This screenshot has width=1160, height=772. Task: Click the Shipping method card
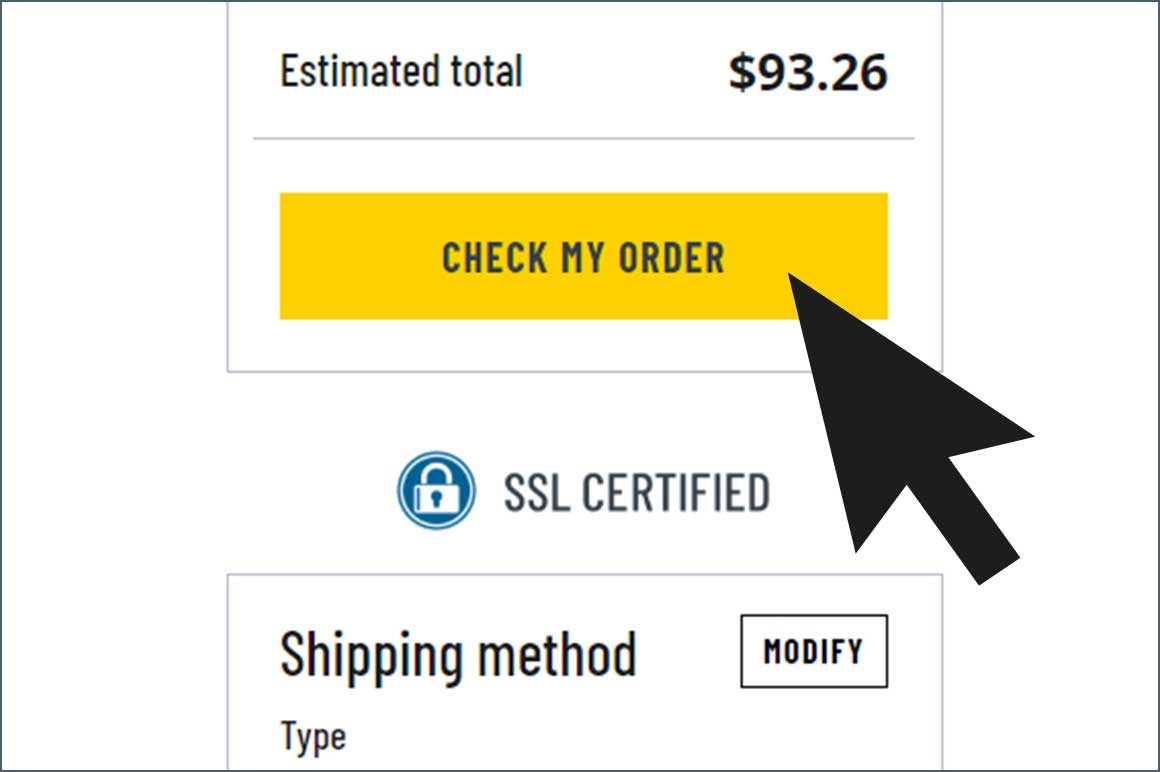pyautogui.click(x=584, y=672)
